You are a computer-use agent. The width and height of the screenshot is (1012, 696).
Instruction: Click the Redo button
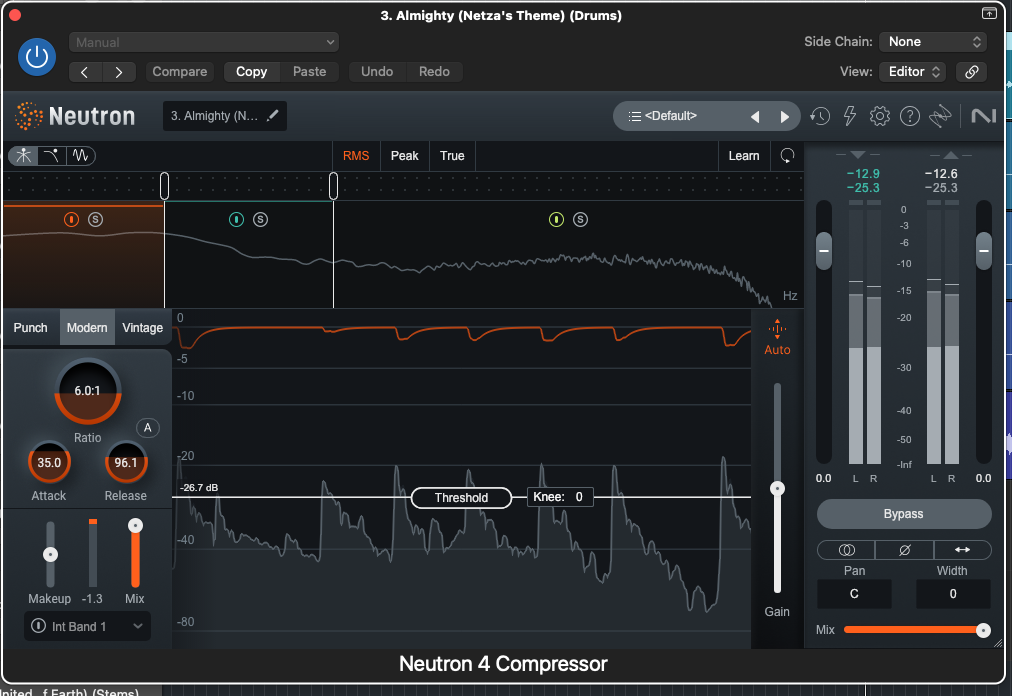click(434, 72)
